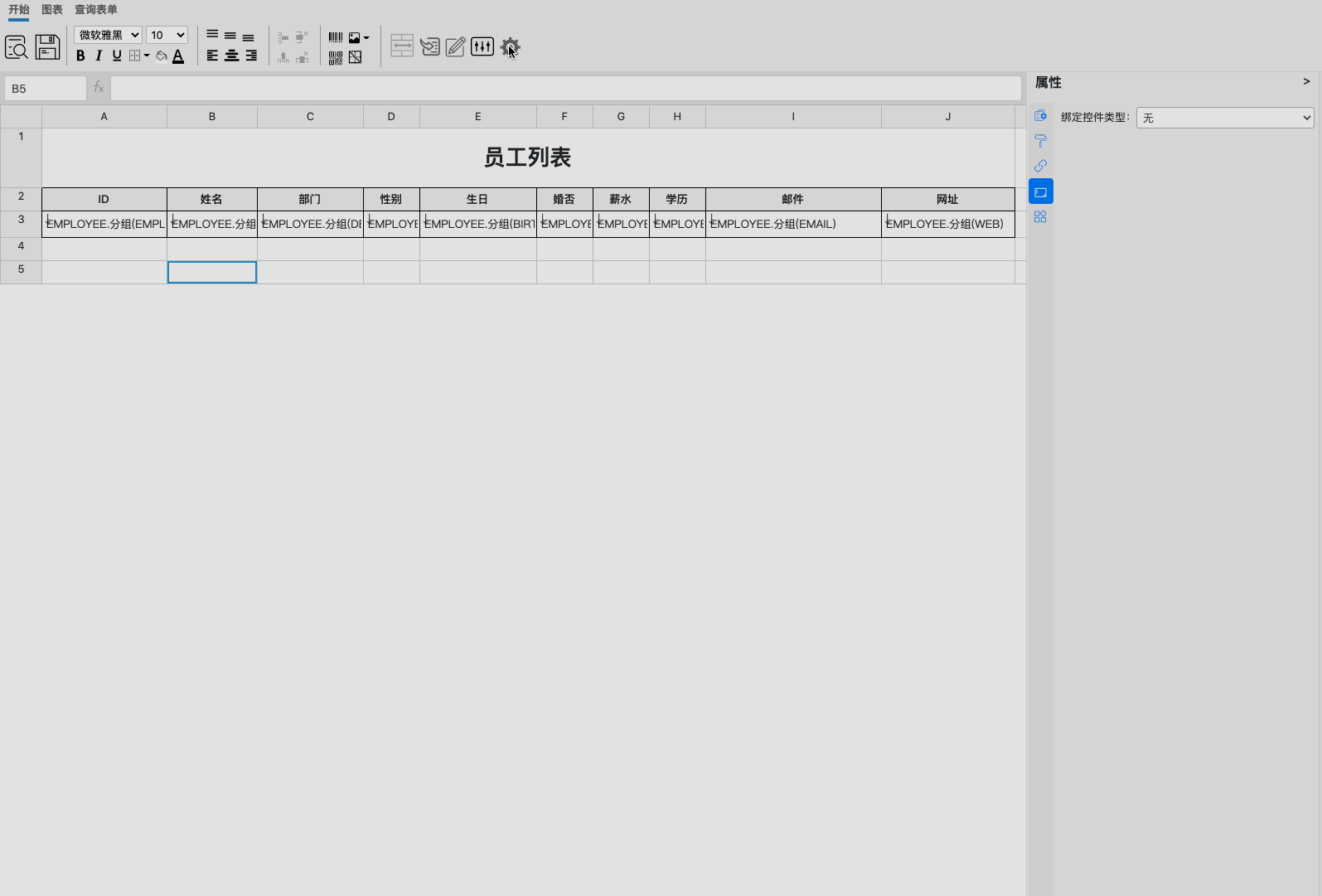Switch to the 开始 tab

(x=18, y=10)
